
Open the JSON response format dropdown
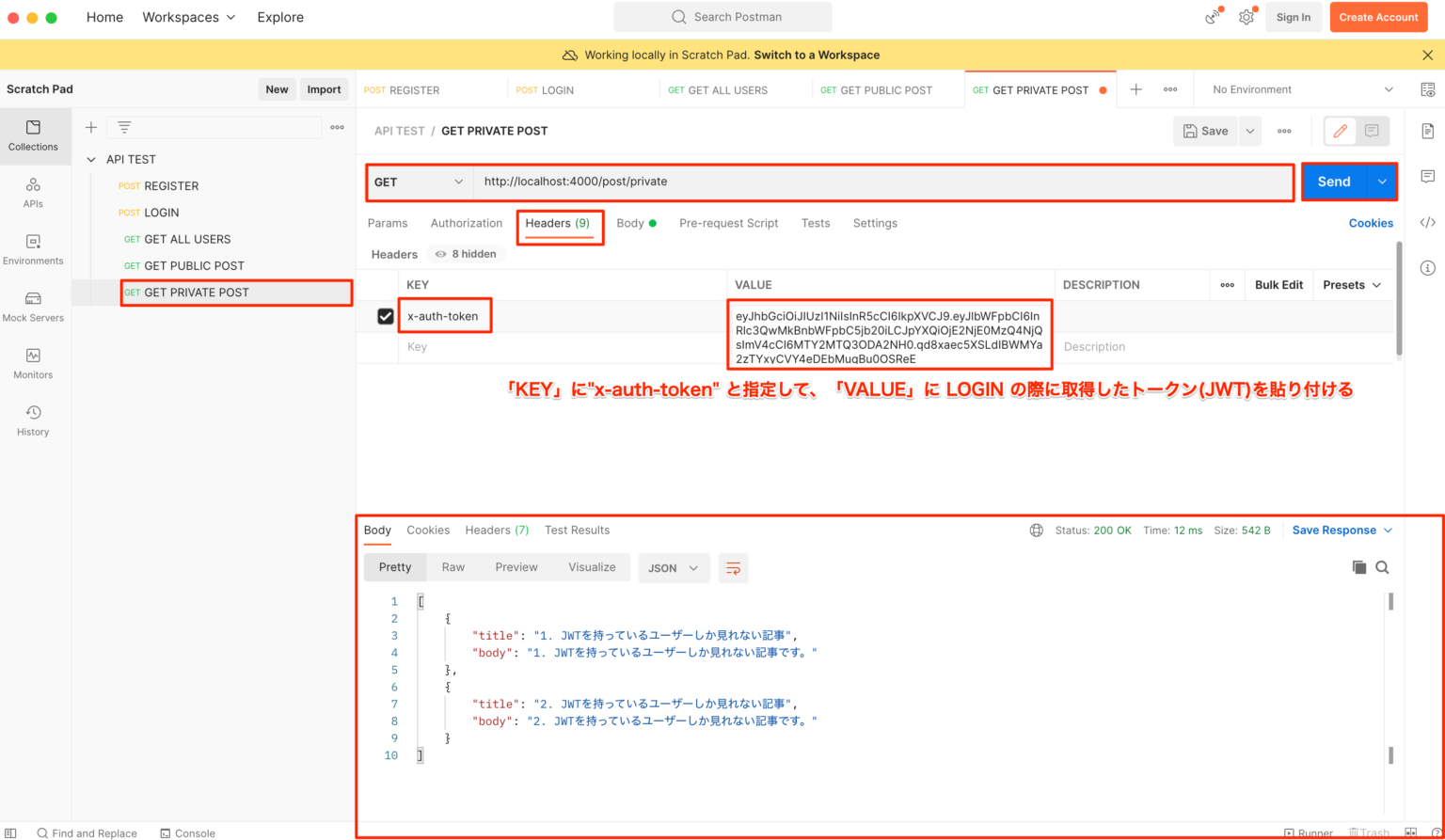(x=674, y=567)
